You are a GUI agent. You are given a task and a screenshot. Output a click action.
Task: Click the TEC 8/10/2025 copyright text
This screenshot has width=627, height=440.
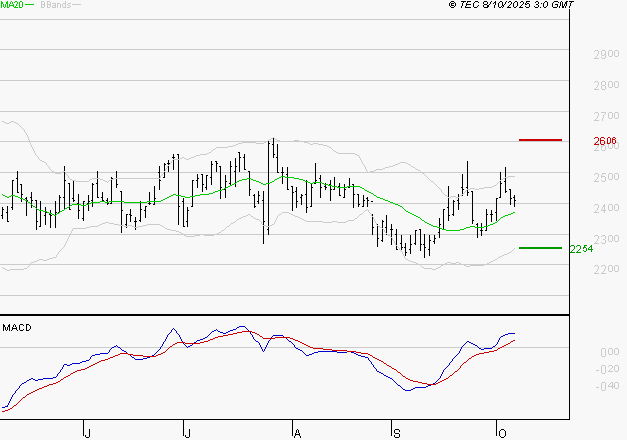(x=511, y=5)
